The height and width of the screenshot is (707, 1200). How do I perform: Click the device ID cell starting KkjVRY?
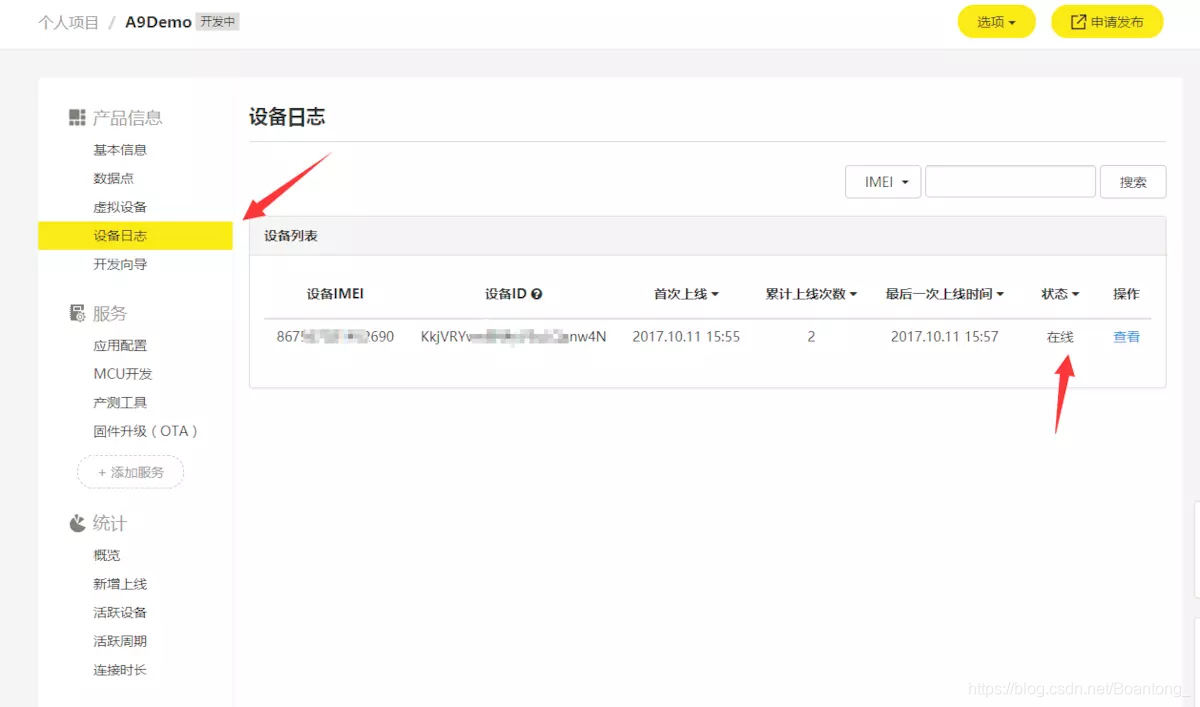513,337
